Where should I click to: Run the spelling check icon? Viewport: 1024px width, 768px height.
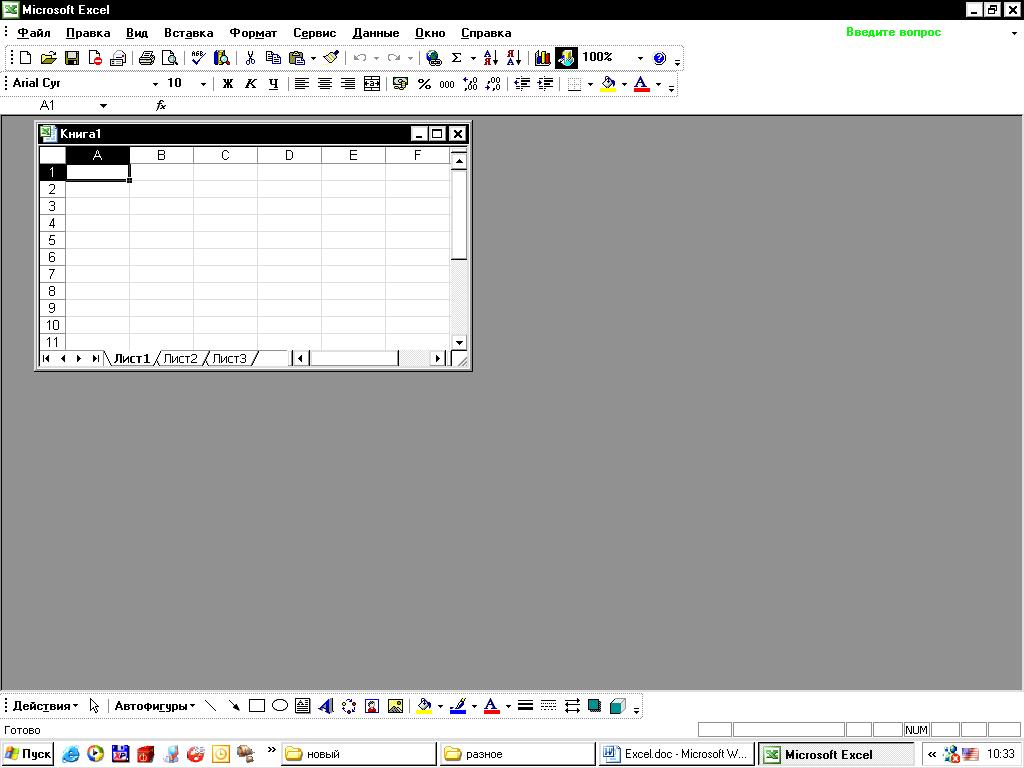coord(198,58)
